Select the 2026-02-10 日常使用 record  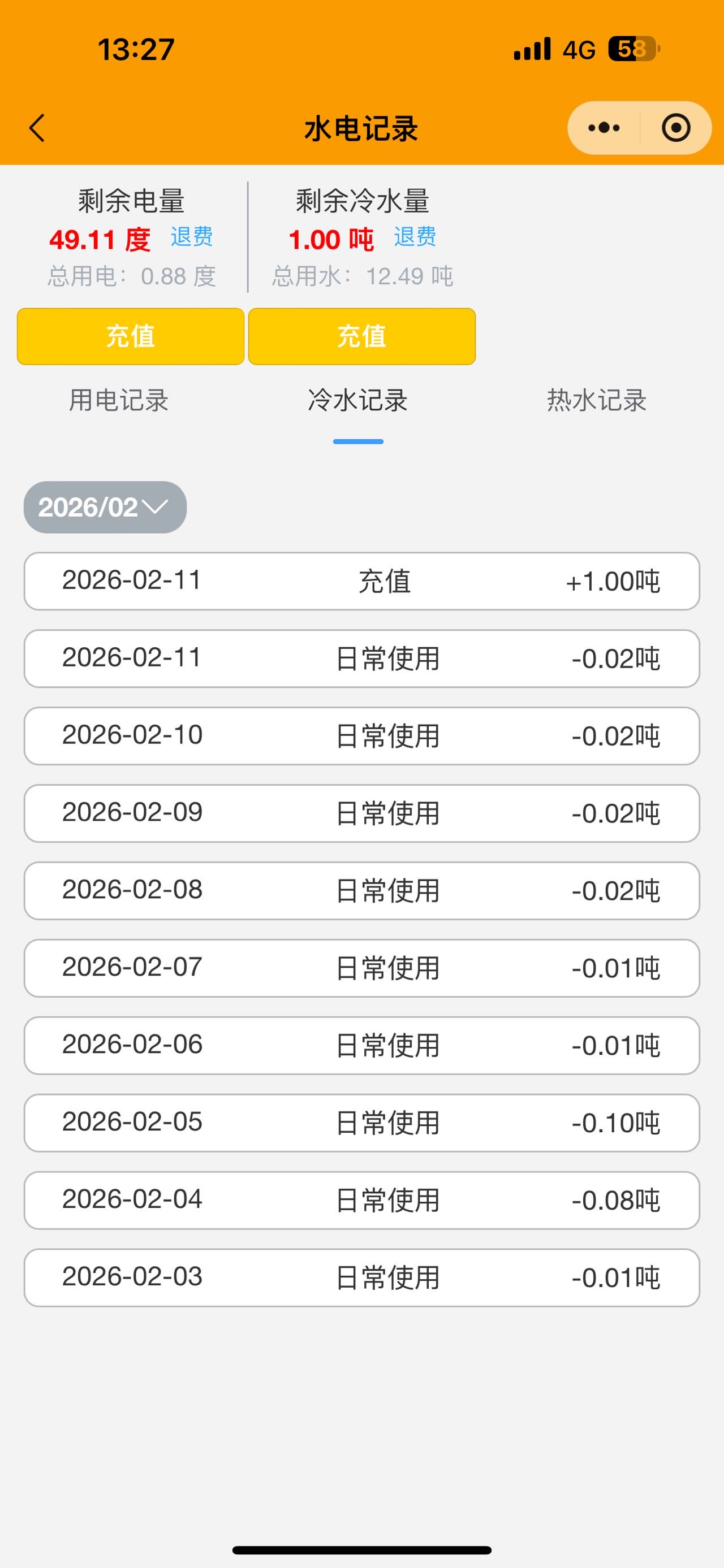tap(361, 736)
